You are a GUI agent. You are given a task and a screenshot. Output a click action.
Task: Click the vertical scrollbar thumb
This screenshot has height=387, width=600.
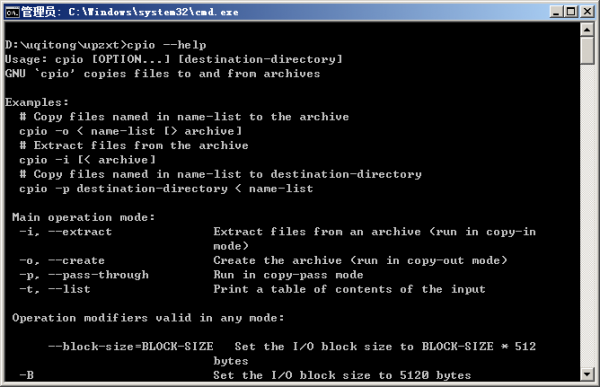(587, 51)
